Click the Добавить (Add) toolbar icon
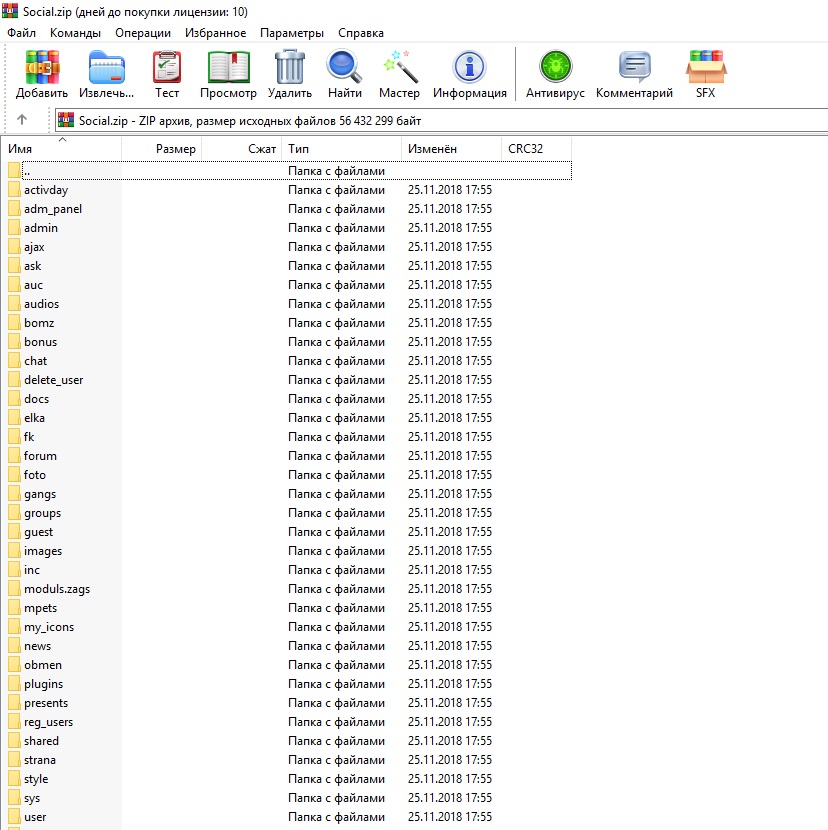The height and width of the screenshot is (830, 828). (42, 68)
